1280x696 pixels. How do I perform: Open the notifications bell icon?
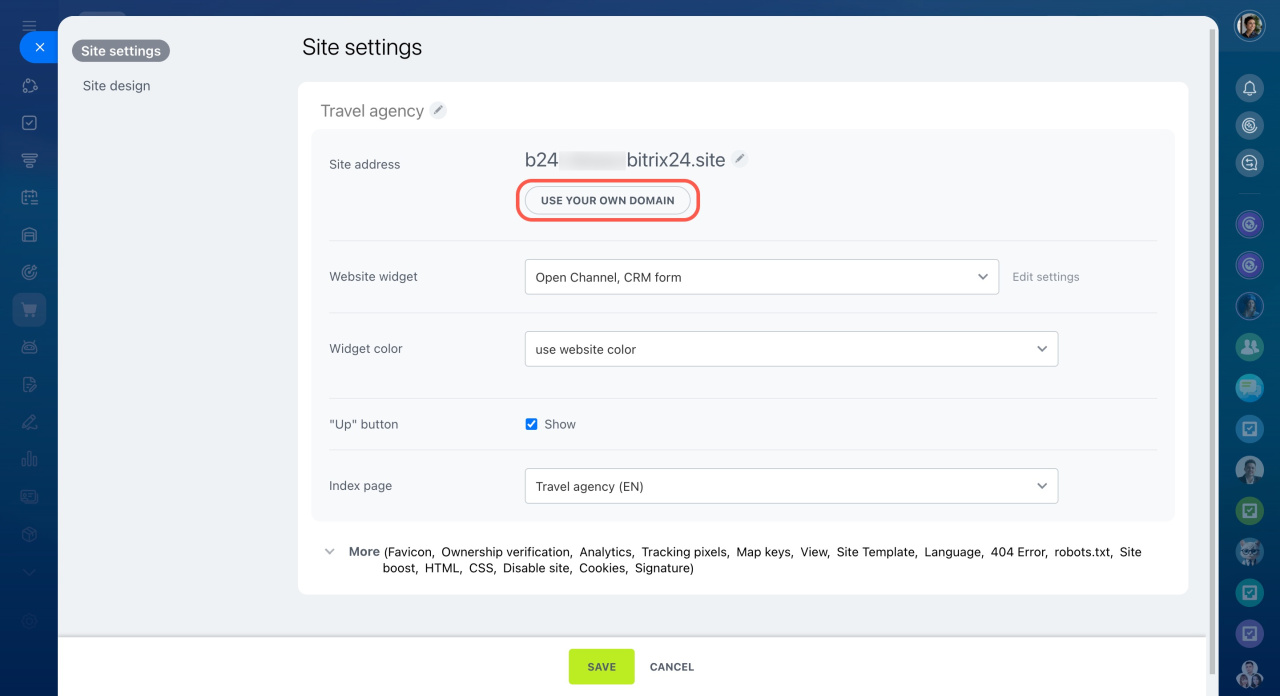click(1250, 89)
